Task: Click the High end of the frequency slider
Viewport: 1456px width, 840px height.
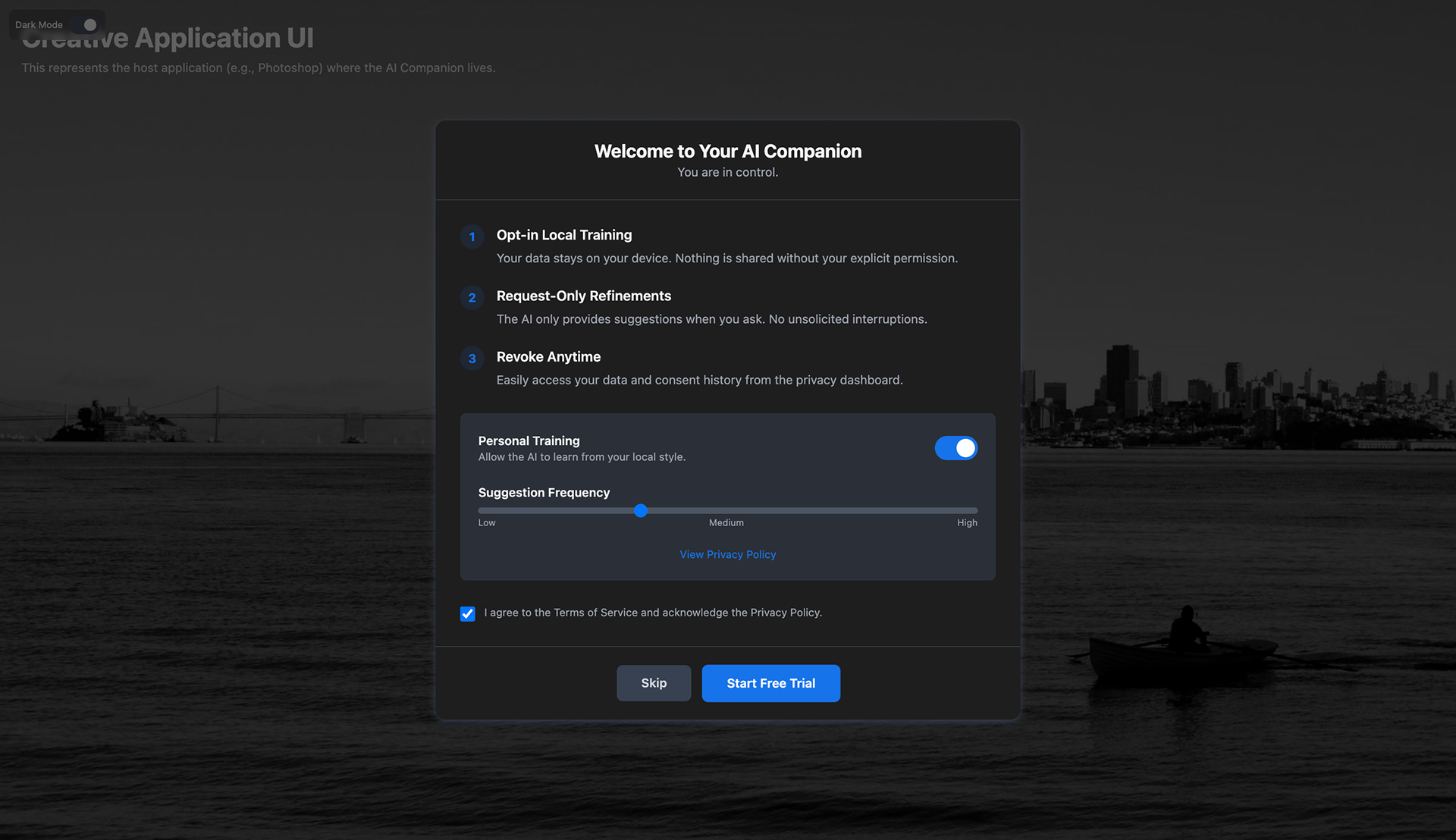Action: click(975, 511)
